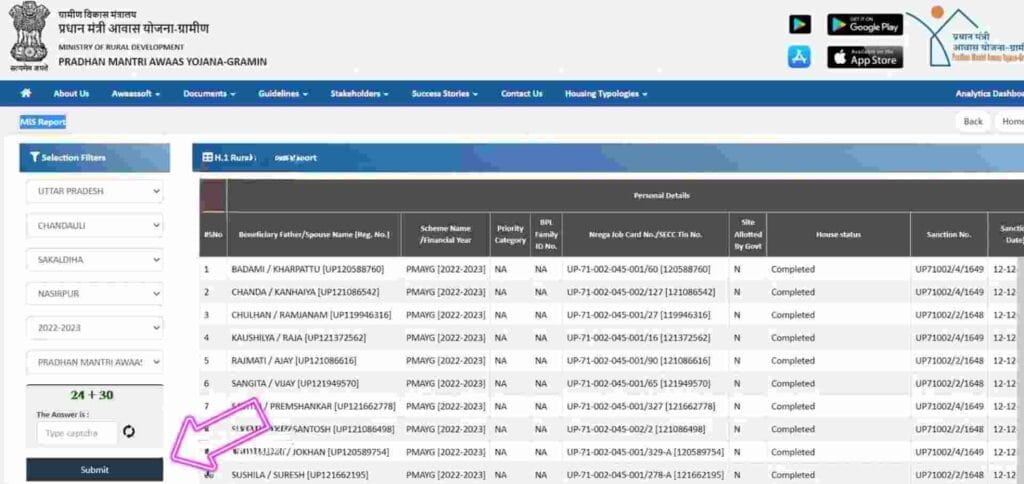
Task: Click the Back button
Action: pos(972,121)
